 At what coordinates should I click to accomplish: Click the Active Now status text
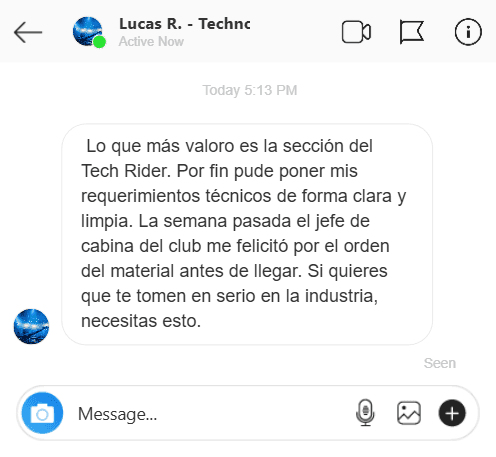(151, 42)
